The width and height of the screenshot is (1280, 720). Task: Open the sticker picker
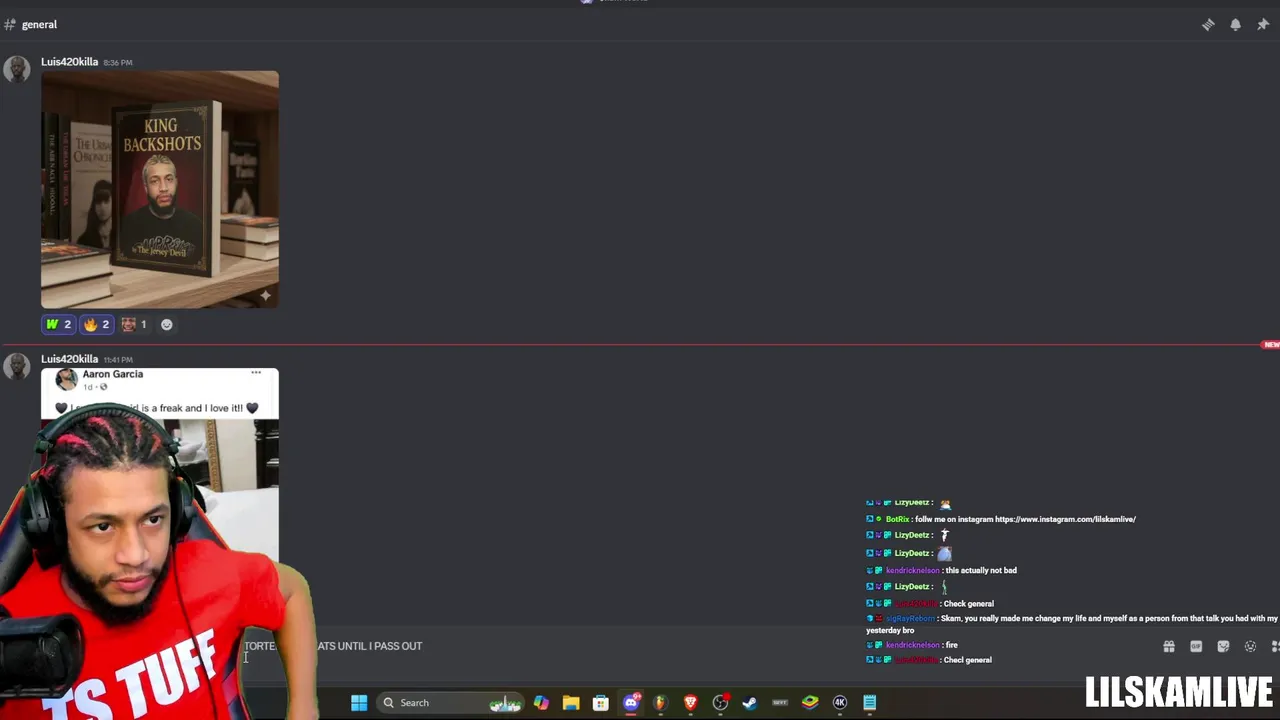point(1223,647)
